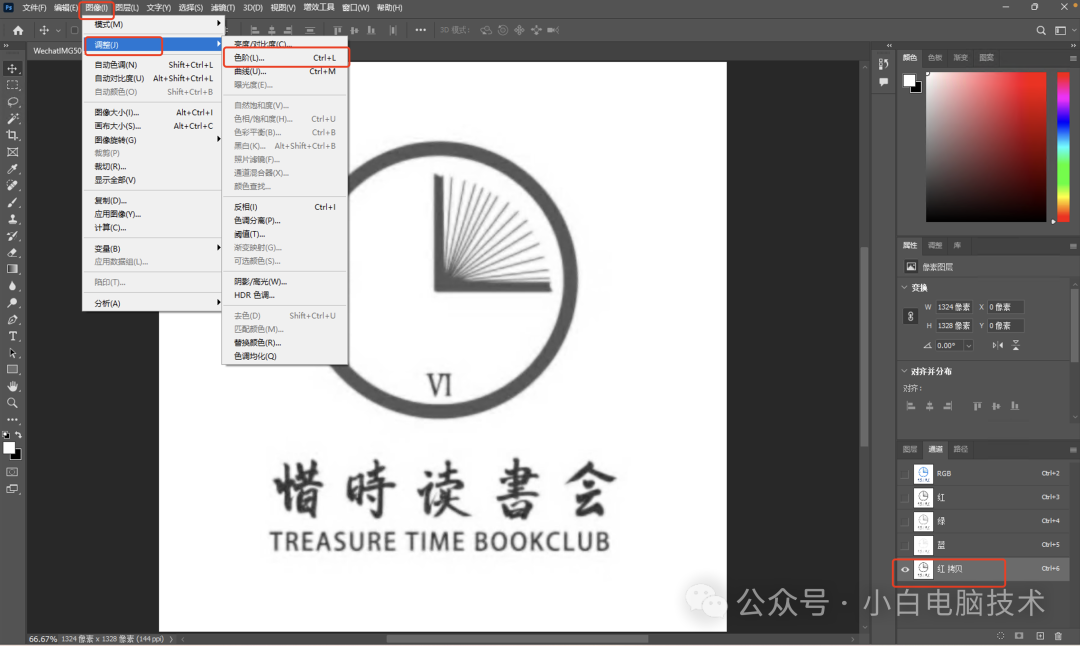The image size is (1080, 646).
Task: Select the Dodge tool
Action: tap(12, 303)
